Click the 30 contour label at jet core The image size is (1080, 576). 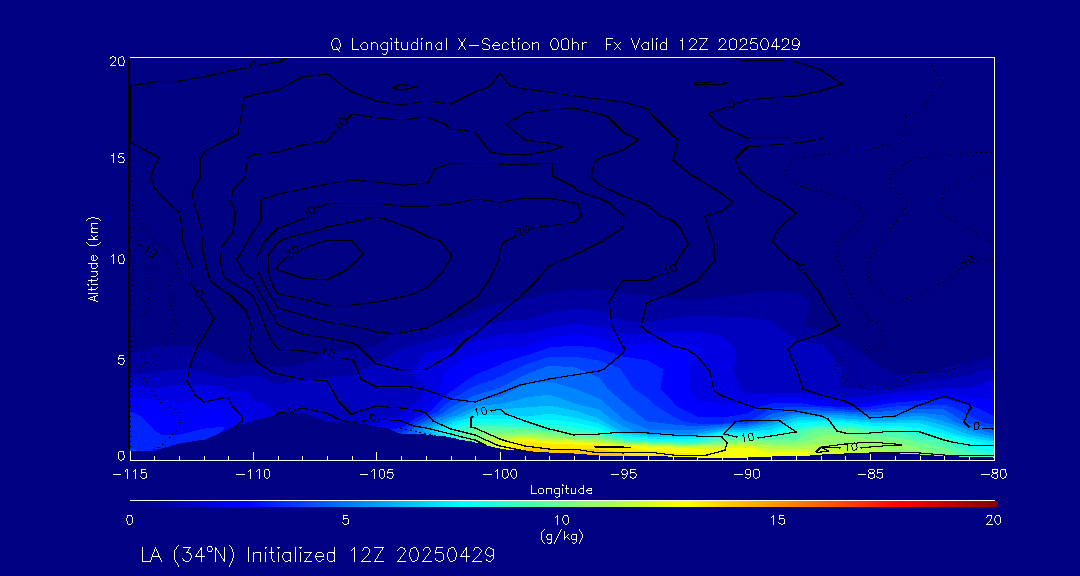[293, 251]
